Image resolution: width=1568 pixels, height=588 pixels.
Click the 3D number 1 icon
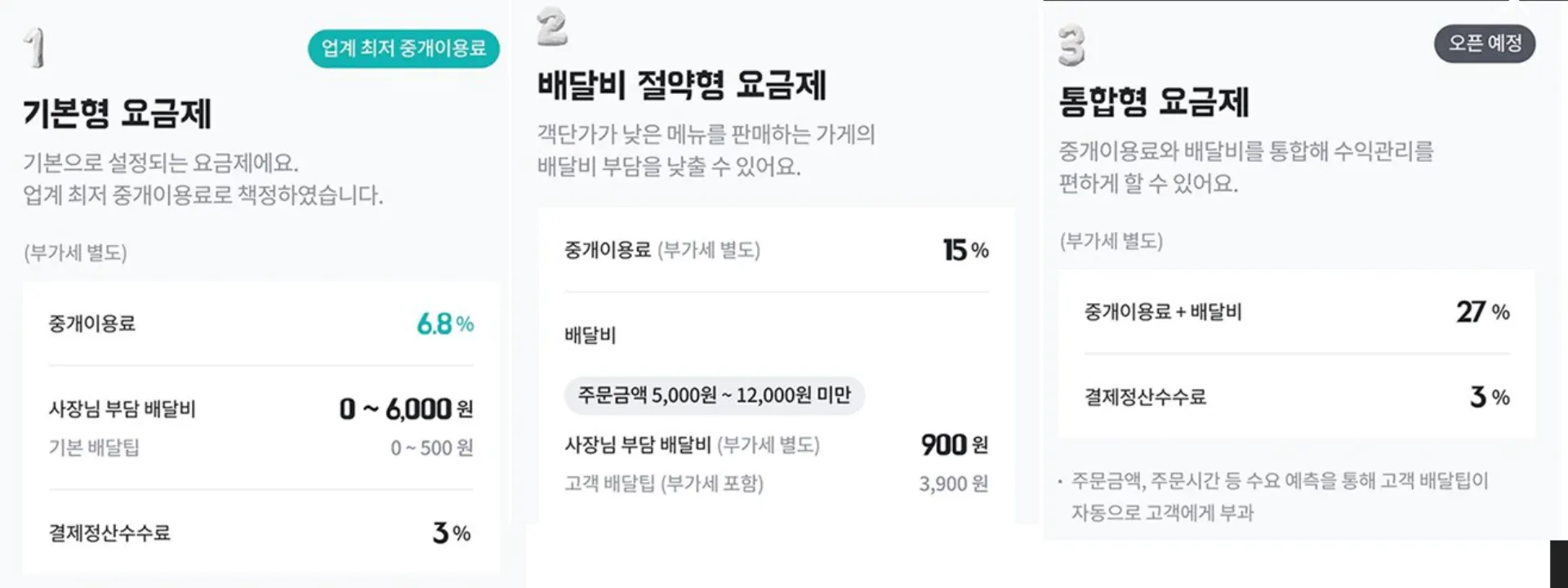click(x=34, y=47)
